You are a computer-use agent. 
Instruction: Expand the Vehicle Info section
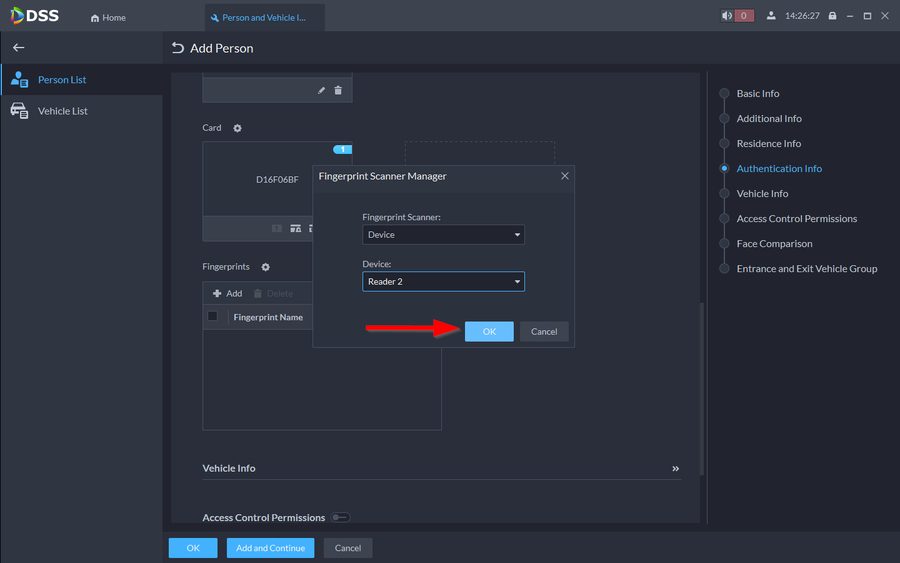(x=675, y=468)
